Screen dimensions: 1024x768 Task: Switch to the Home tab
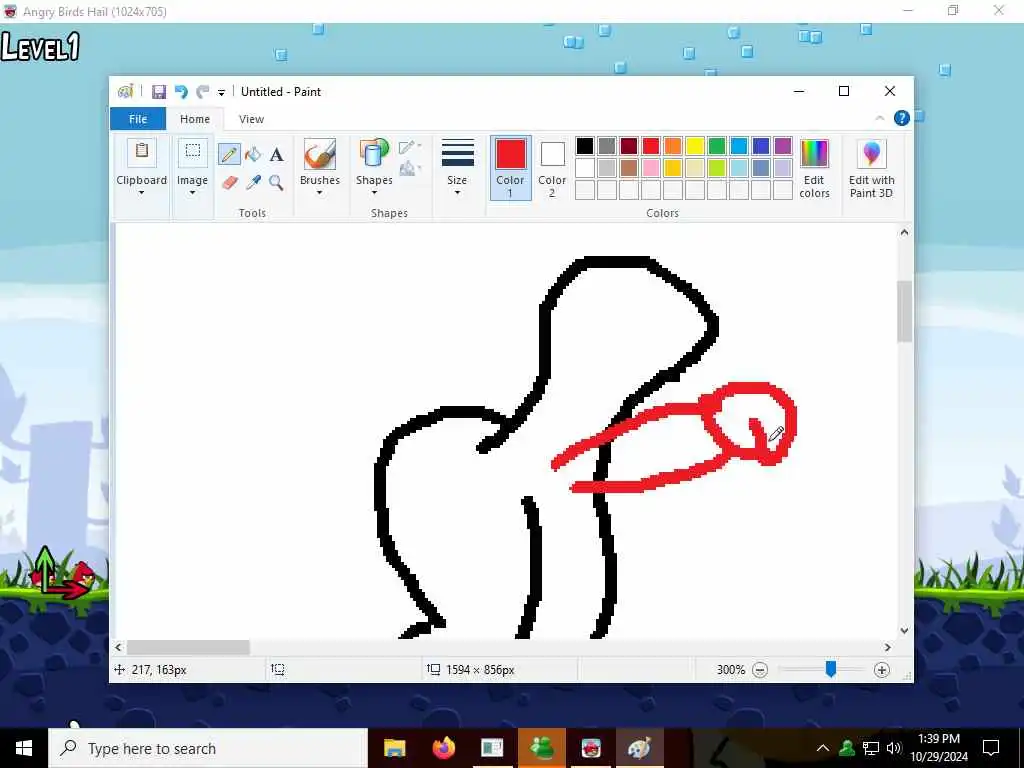[x=195, y=119]
